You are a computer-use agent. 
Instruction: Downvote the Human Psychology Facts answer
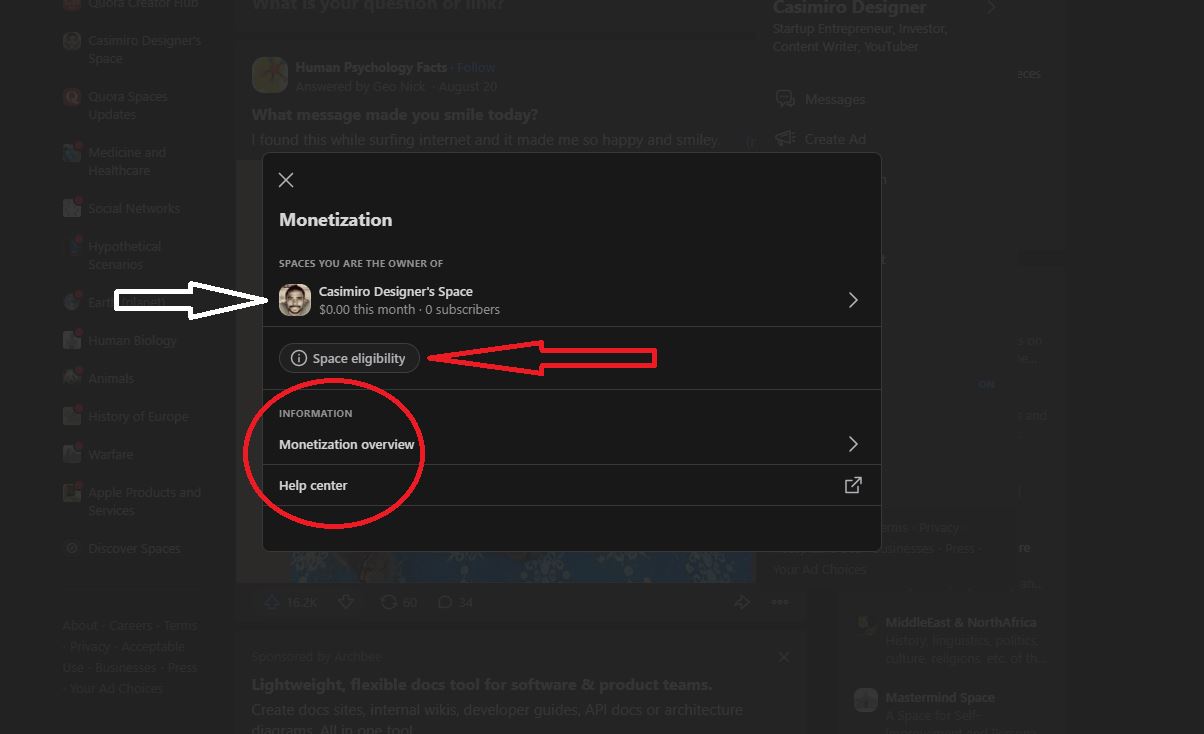coord(346,602)
